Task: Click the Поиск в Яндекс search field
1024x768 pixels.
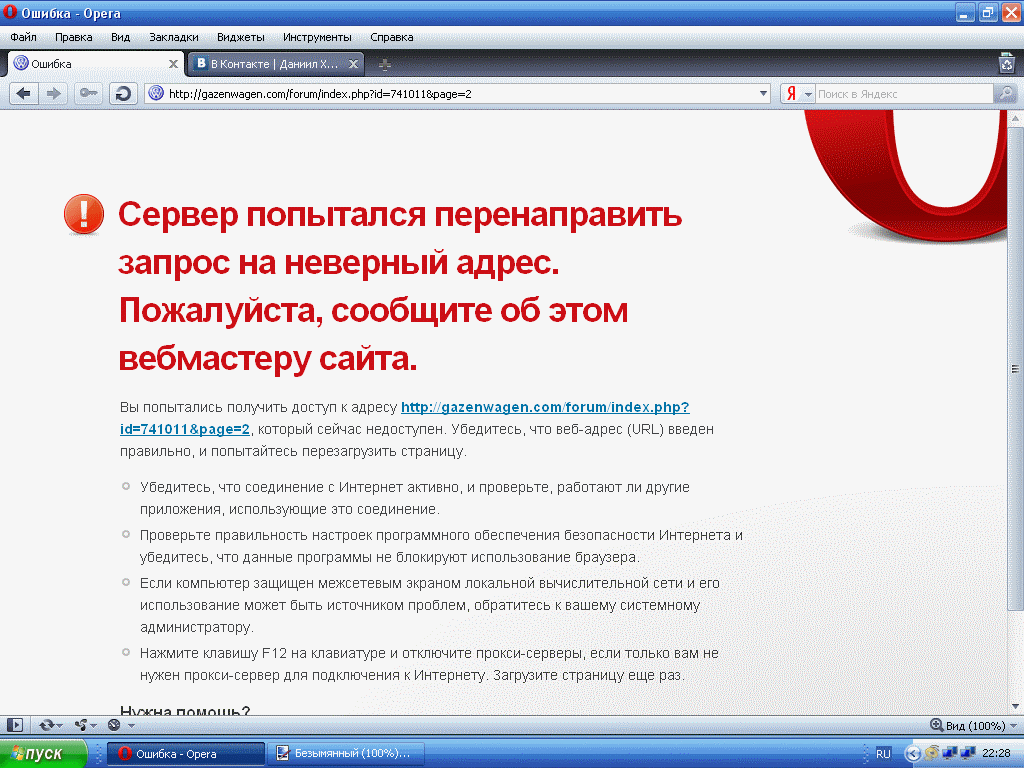Action: pos(904,94)
